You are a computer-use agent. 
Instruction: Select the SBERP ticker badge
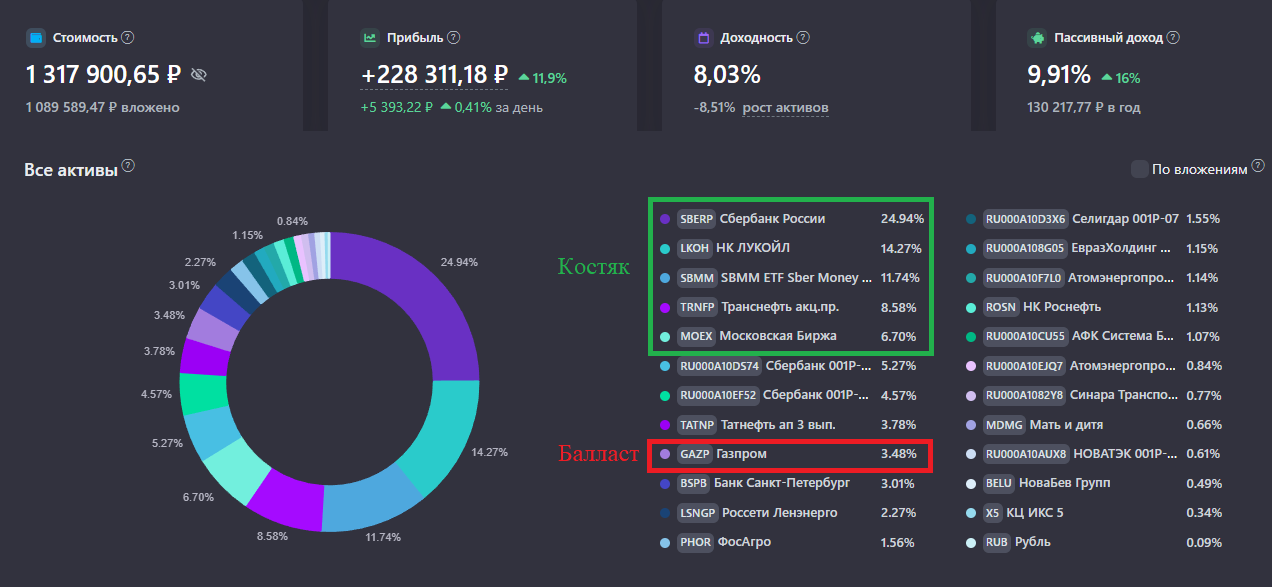point(695,218)
